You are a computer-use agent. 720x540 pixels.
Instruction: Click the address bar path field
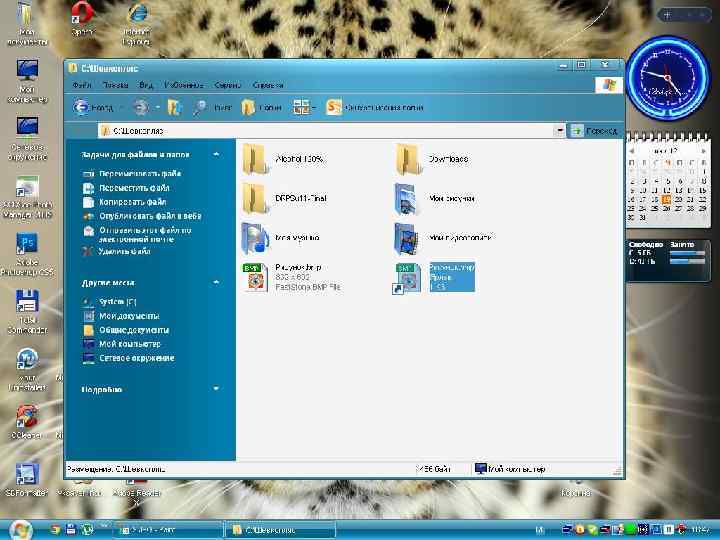pos(326,131)
